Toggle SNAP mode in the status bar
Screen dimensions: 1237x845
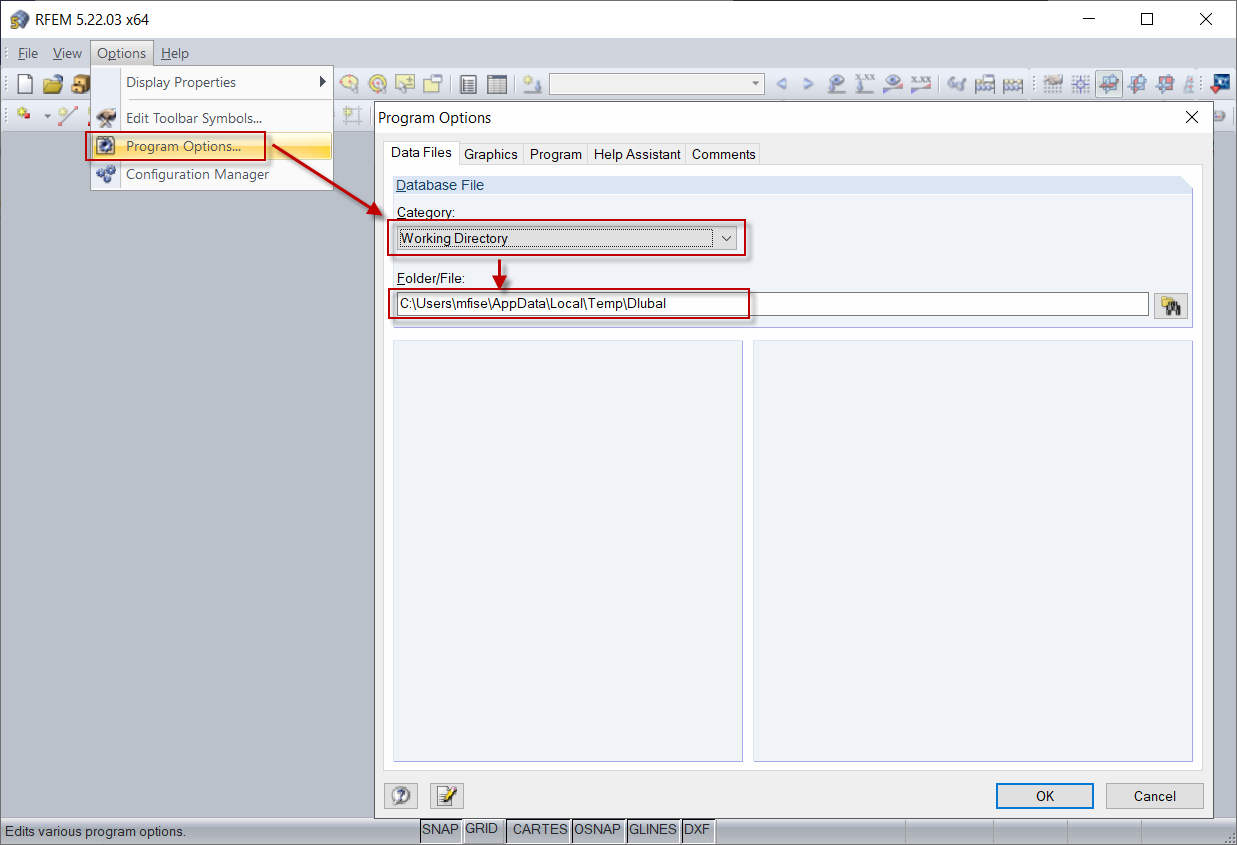(x=440, y=830)
